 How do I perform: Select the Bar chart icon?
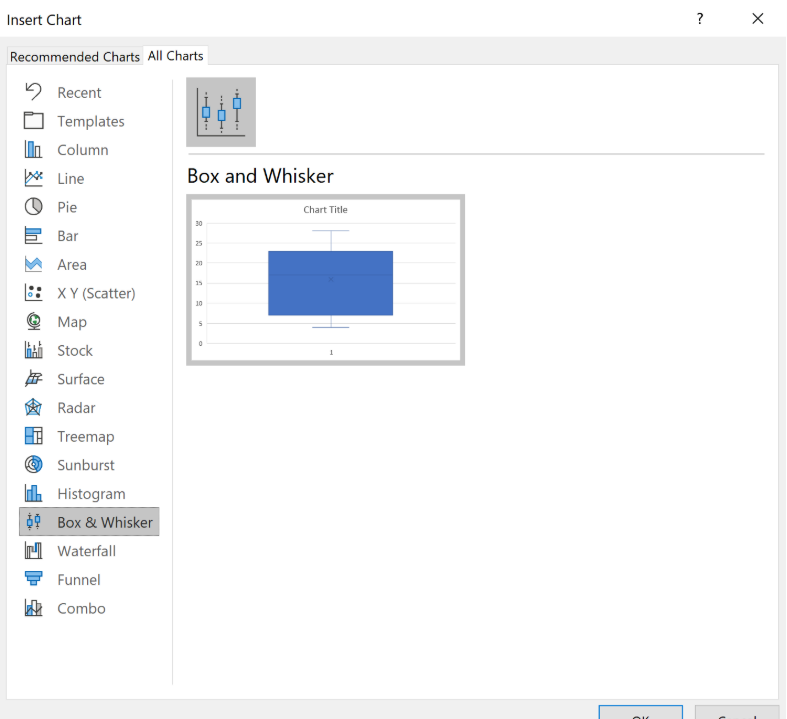tap(34, 236)
